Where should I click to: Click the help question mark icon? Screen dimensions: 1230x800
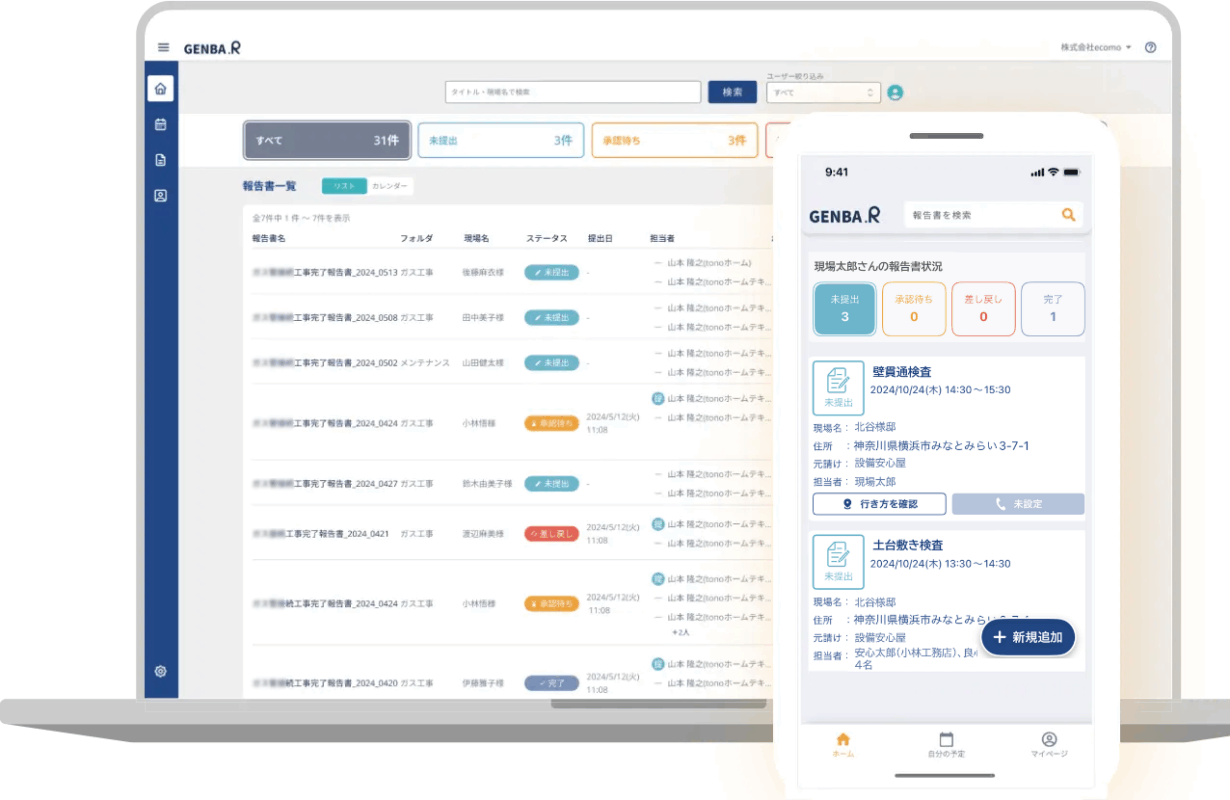click(1150, 47)
